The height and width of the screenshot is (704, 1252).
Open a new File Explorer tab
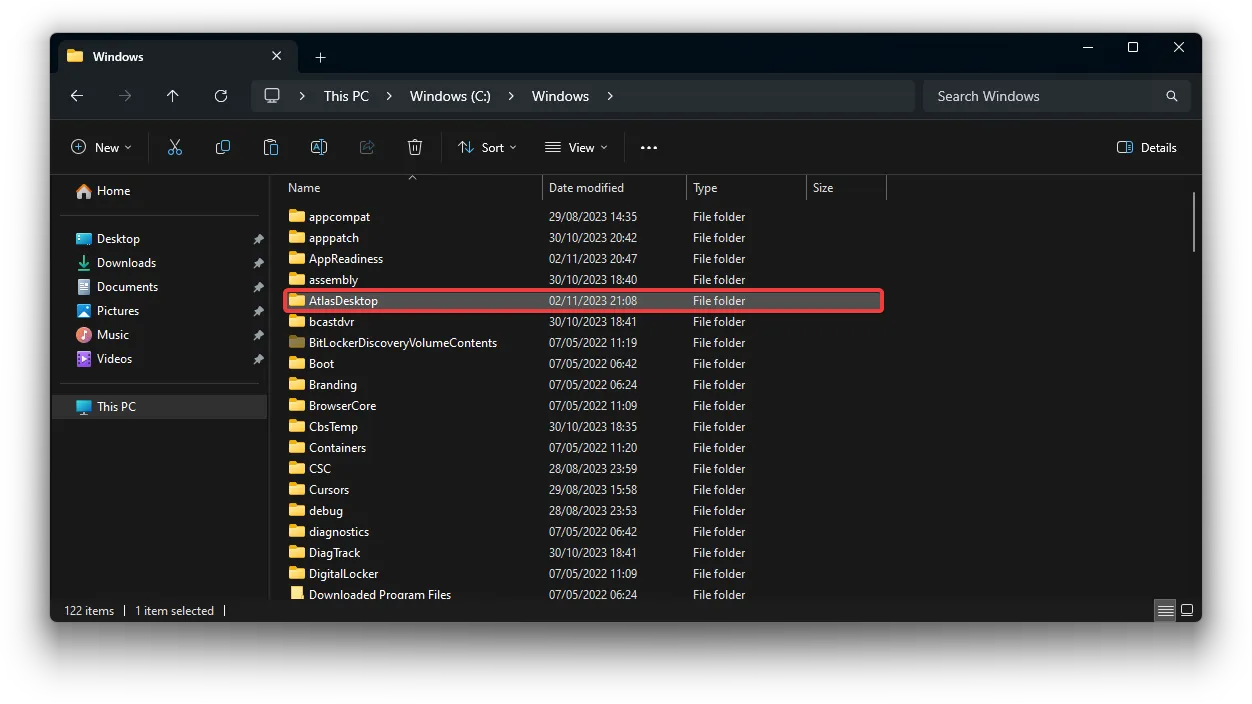point(320,57)
